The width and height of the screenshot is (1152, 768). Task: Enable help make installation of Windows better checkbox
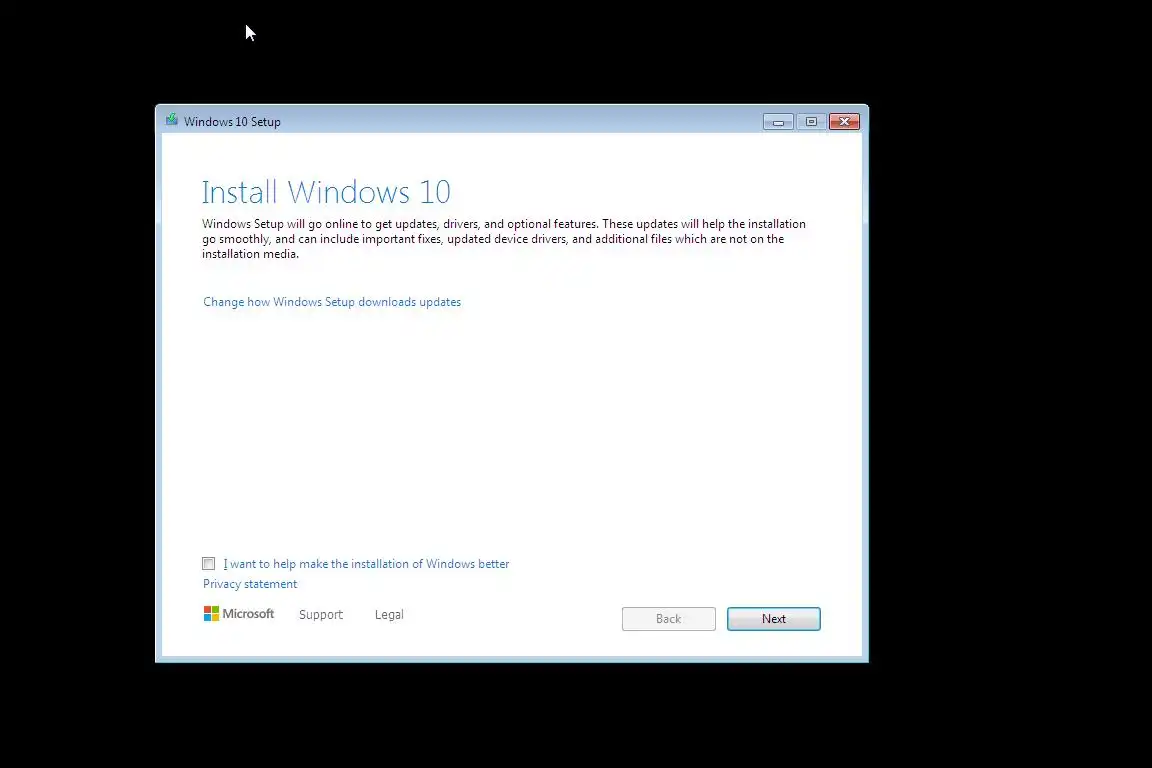[x=209, y=564]
